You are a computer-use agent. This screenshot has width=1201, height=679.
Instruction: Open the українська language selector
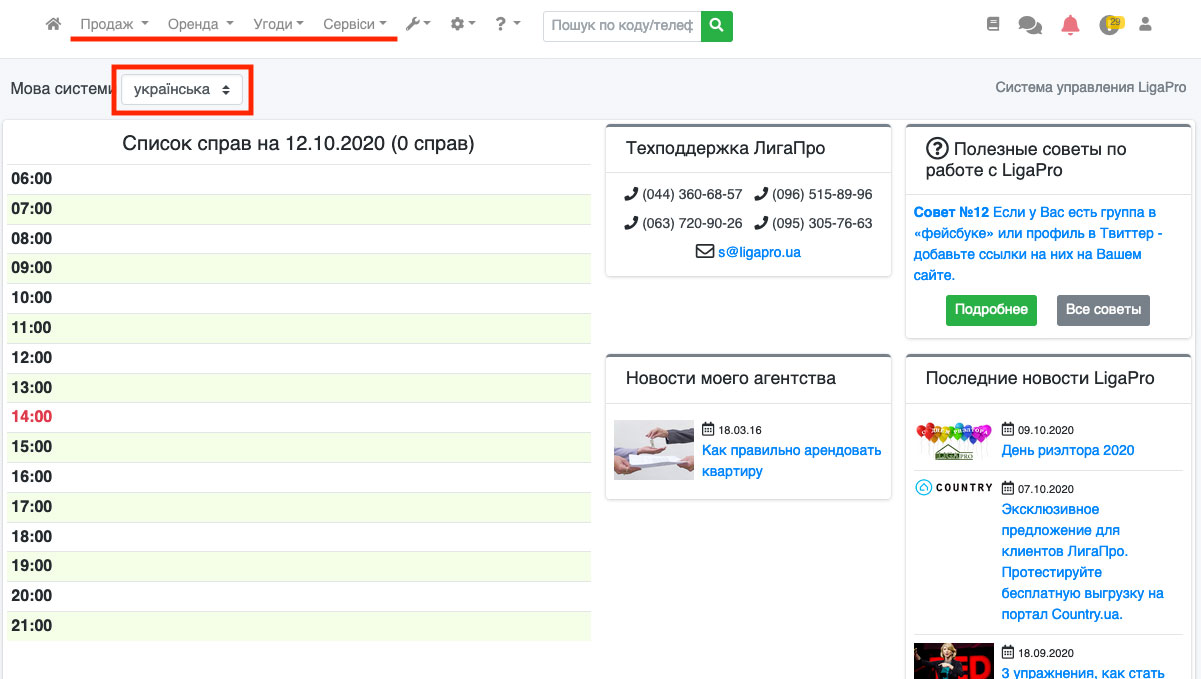coord(182,89)
